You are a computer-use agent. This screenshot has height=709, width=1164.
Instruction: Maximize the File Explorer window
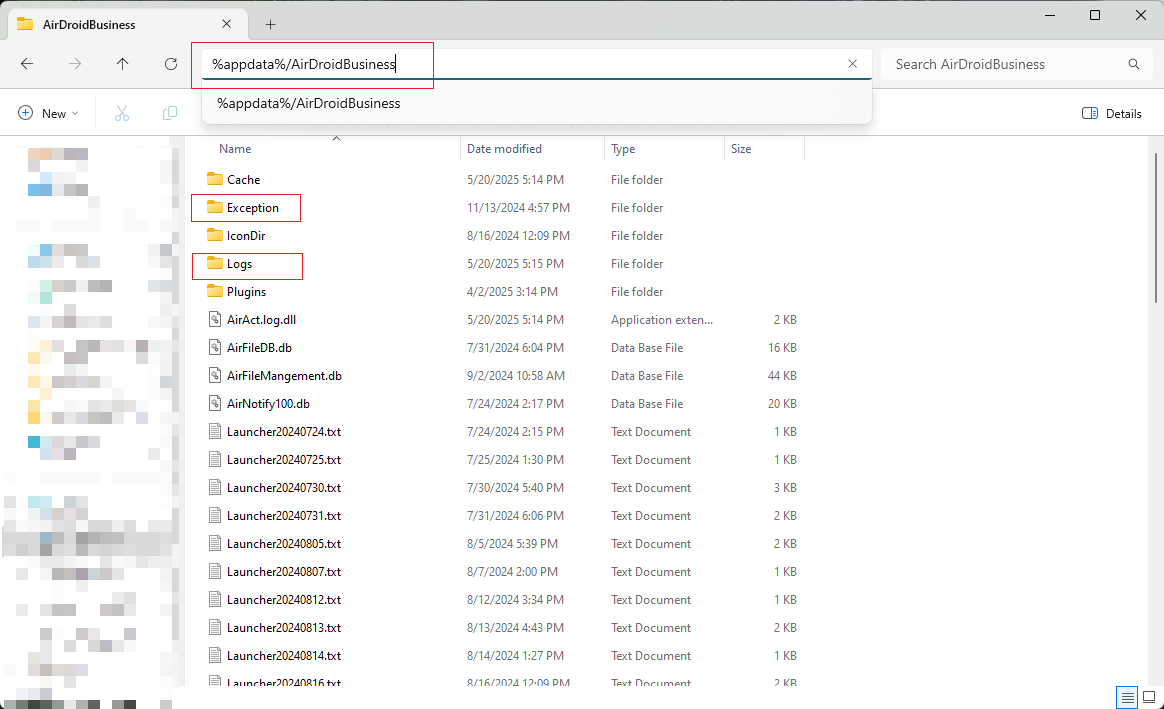1095,15
